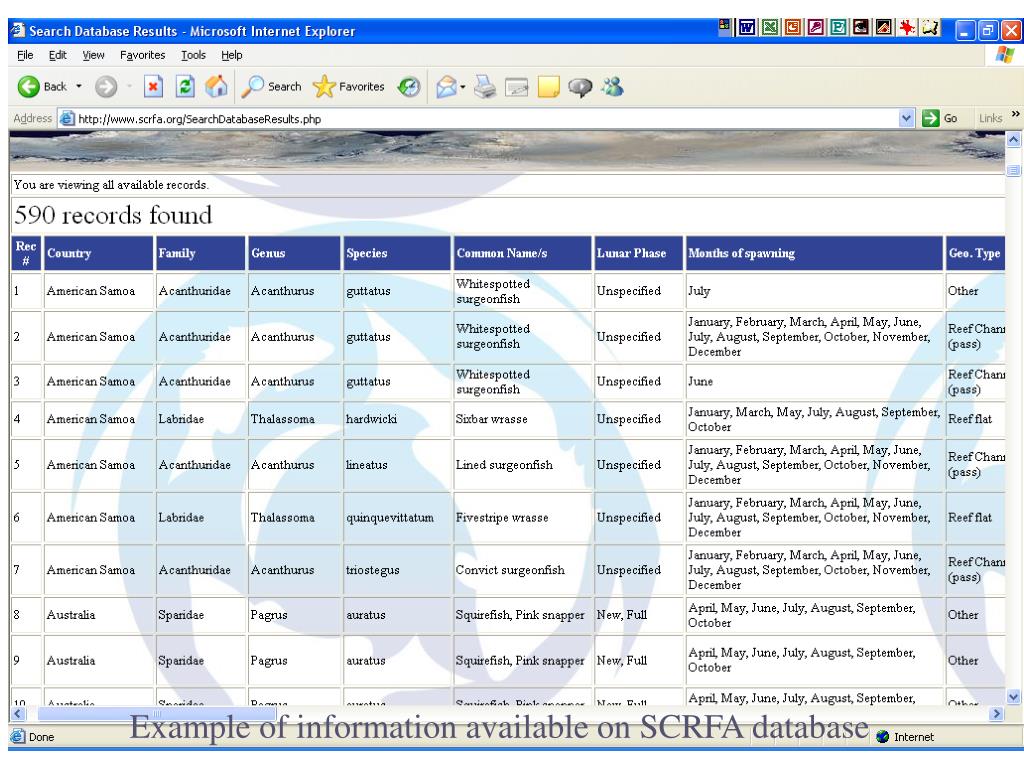Open the Help menu

232,55
